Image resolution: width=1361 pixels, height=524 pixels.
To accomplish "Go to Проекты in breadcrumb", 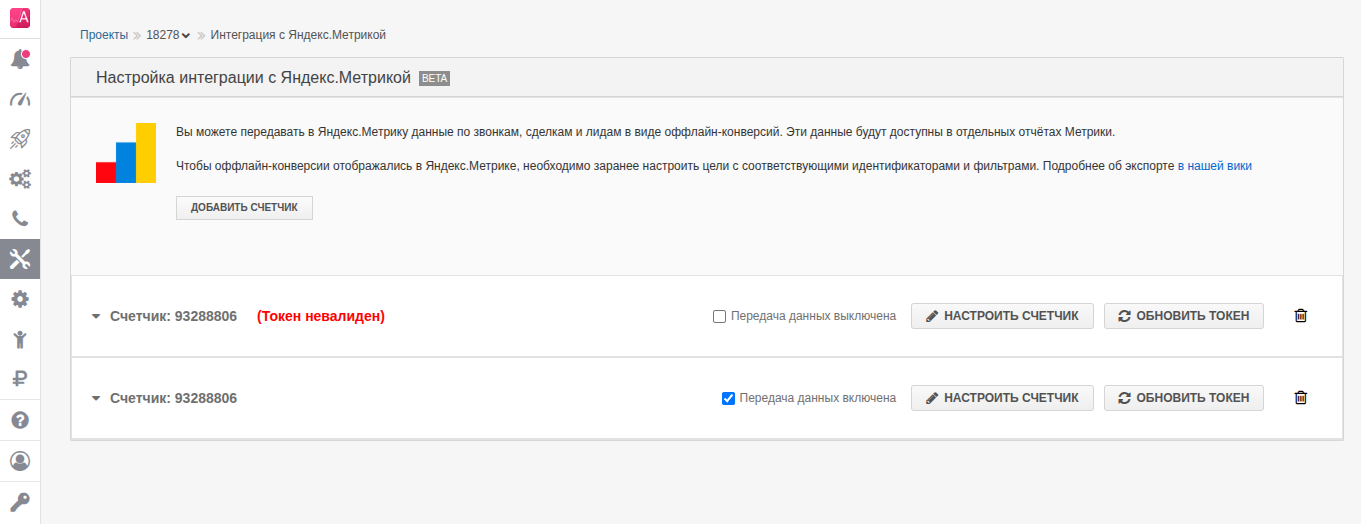I will pyautogui.click(x=104, y=35).
